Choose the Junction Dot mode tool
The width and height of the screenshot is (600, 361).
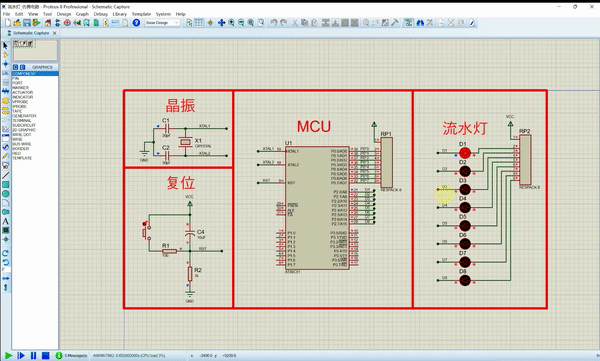click(5, 64)
